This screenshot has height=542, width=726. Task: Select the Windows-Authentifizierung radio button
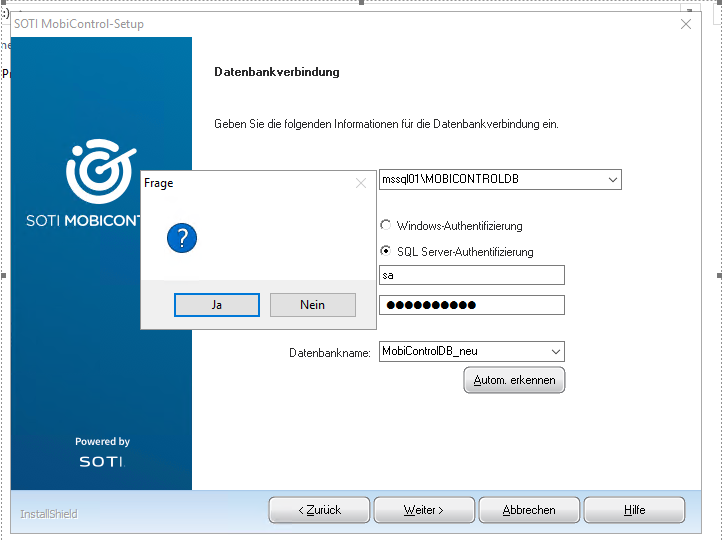[386, 226]
